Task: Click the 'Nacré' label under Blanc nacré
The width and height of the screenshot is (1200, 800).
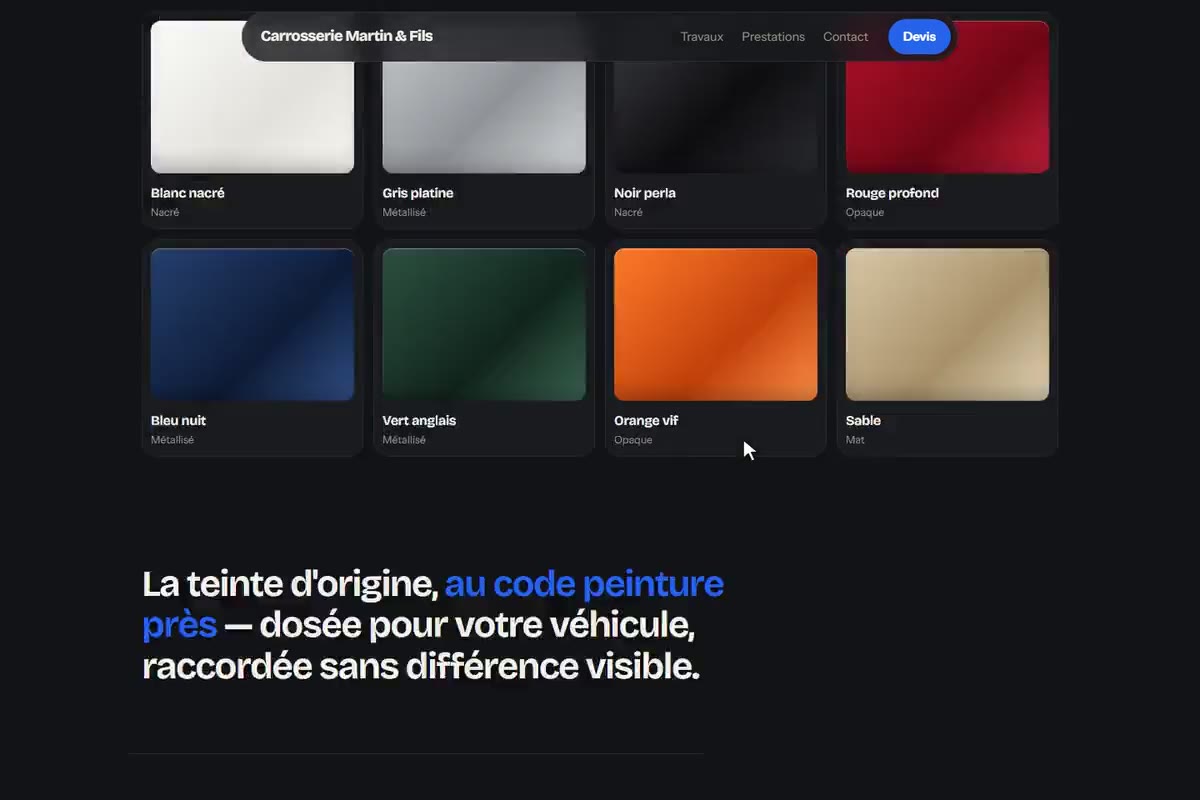Action: (x=165, y=212)
